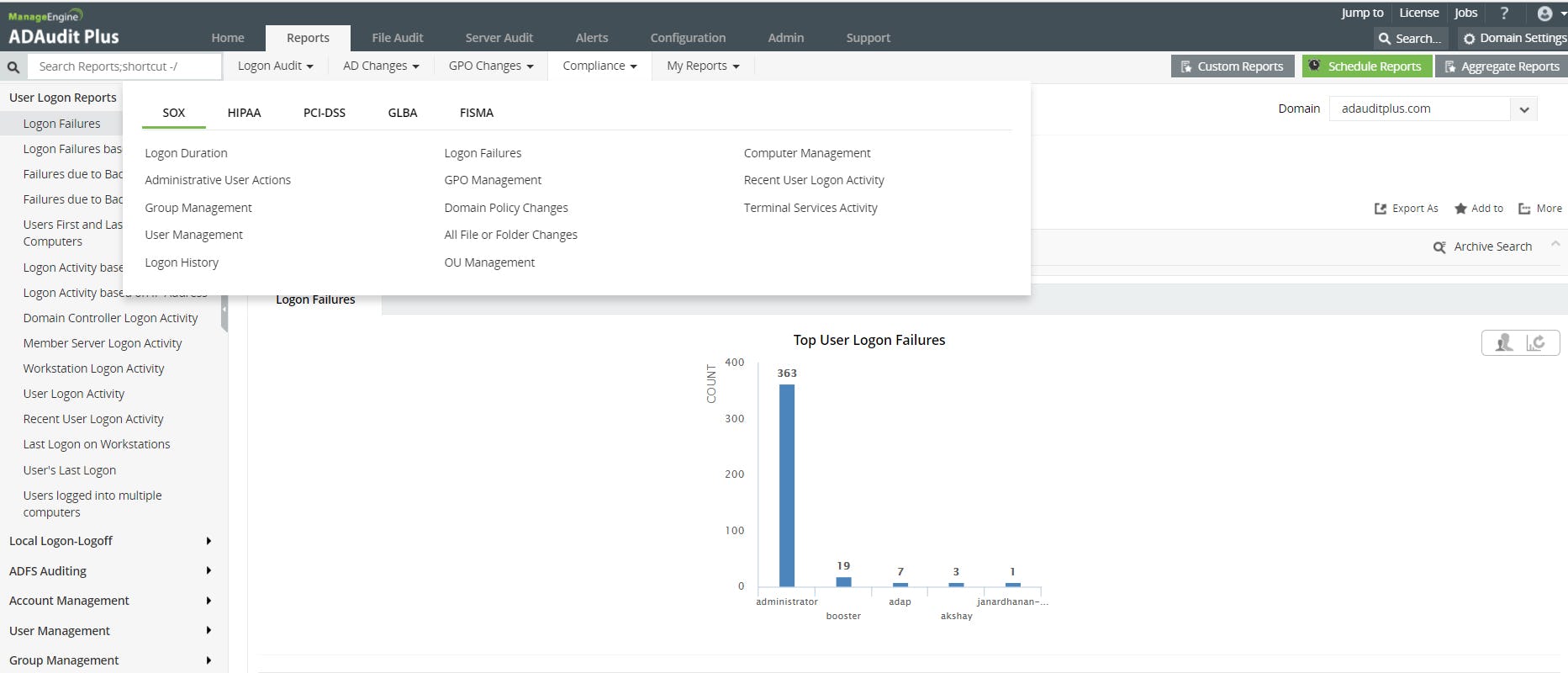
Task: Click the booster bar in the chart
Action: click(843, 581)
